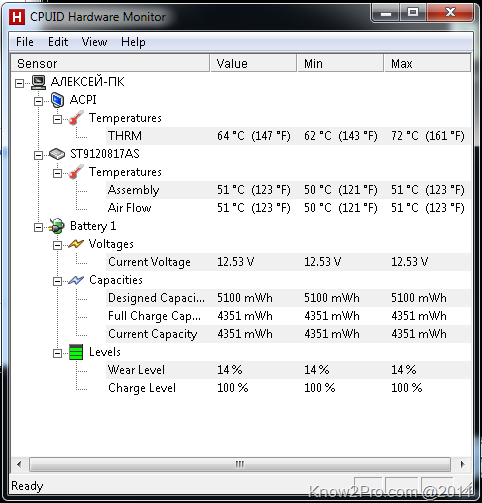Collapse the Capacities branch

58,281
